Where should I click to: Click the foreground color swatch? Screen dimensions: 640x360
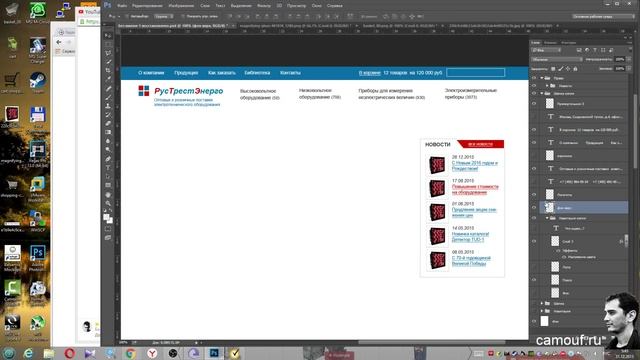coord(107,217)
